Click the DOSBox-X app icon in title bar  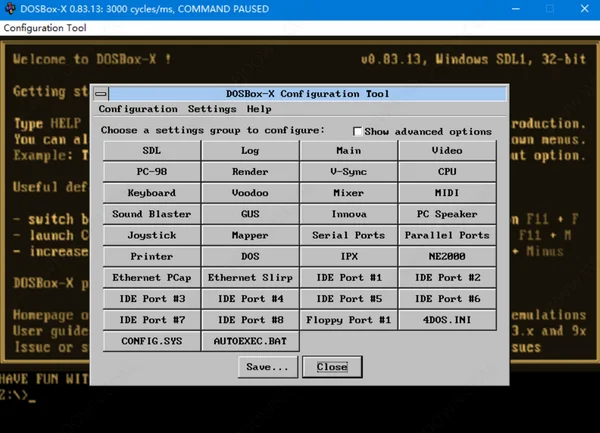[x=10, y=8]
